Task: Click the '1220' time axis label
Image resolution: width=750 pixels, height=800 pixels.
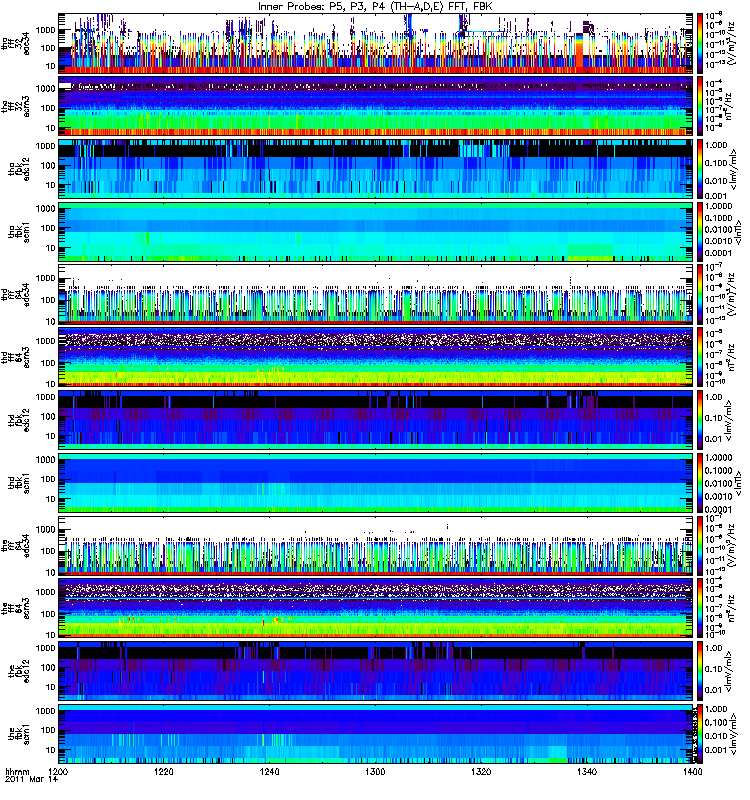Action: click(164, 771)
